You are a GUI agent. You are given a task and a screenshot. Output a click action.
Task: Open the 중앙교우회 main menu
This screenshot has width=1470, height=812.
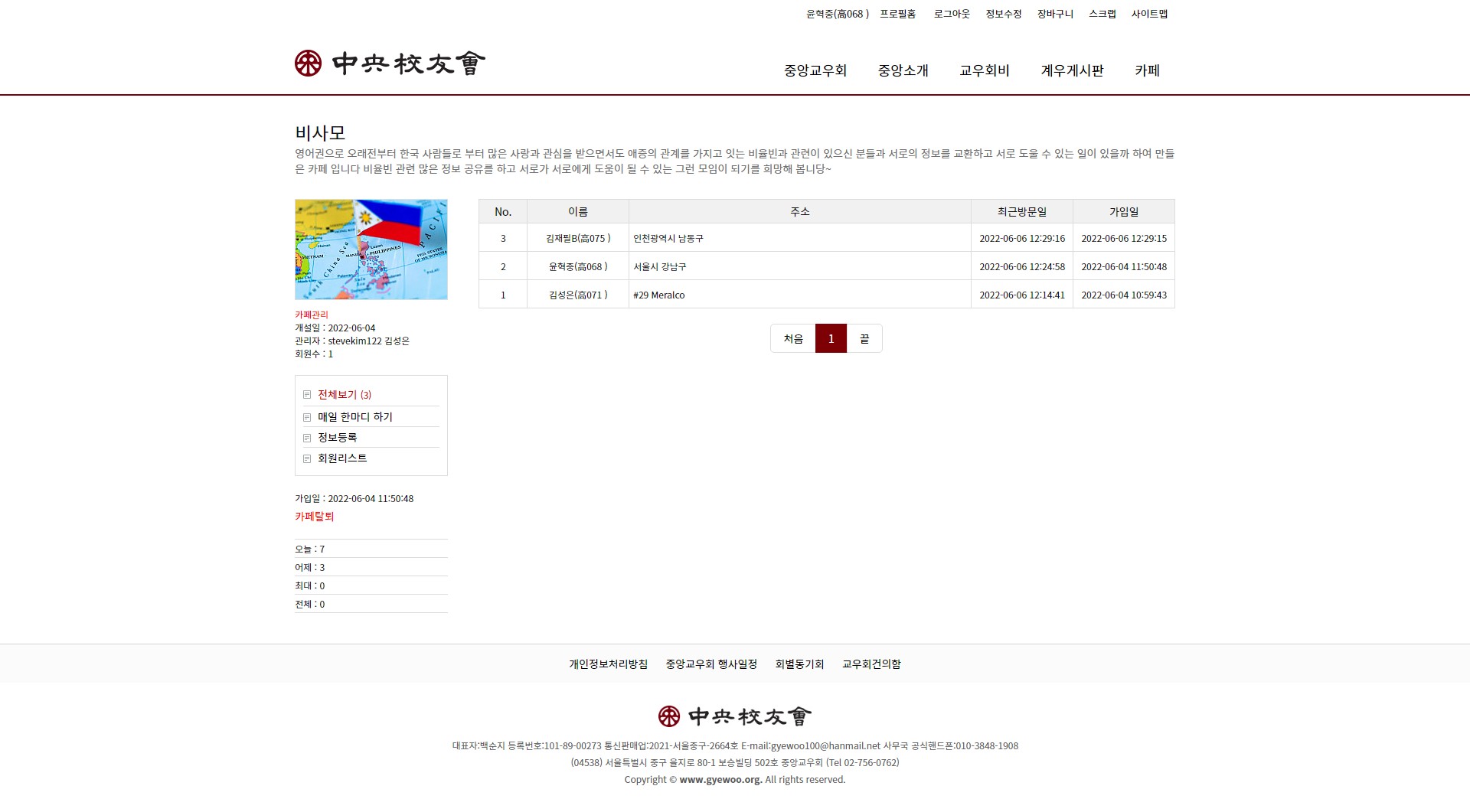(815, 70)
